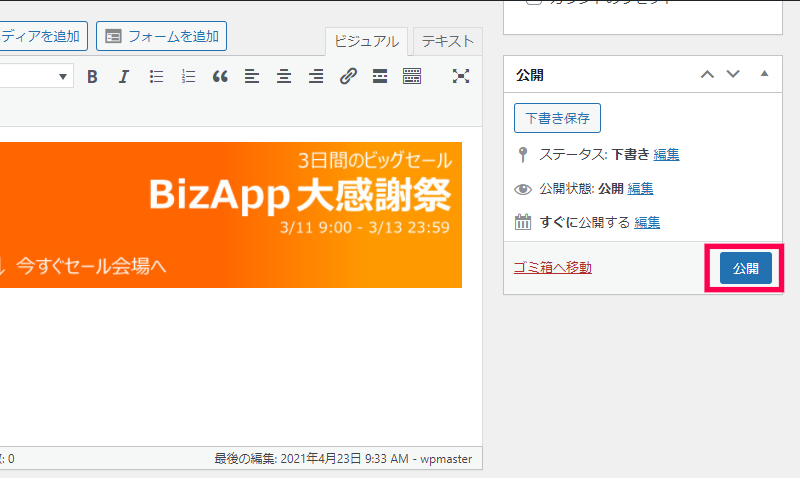Align text center
The image size is (800, 478).
284,77
